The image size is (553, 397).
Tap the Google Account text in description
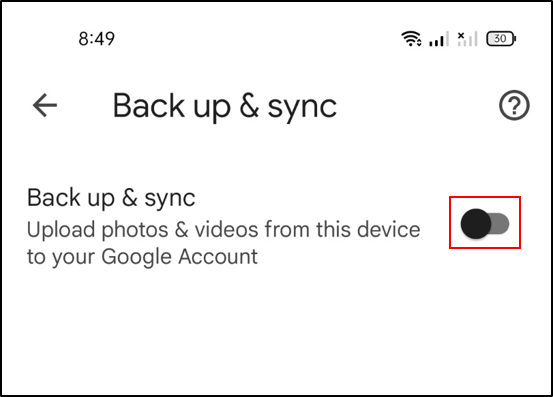[180, 256]
